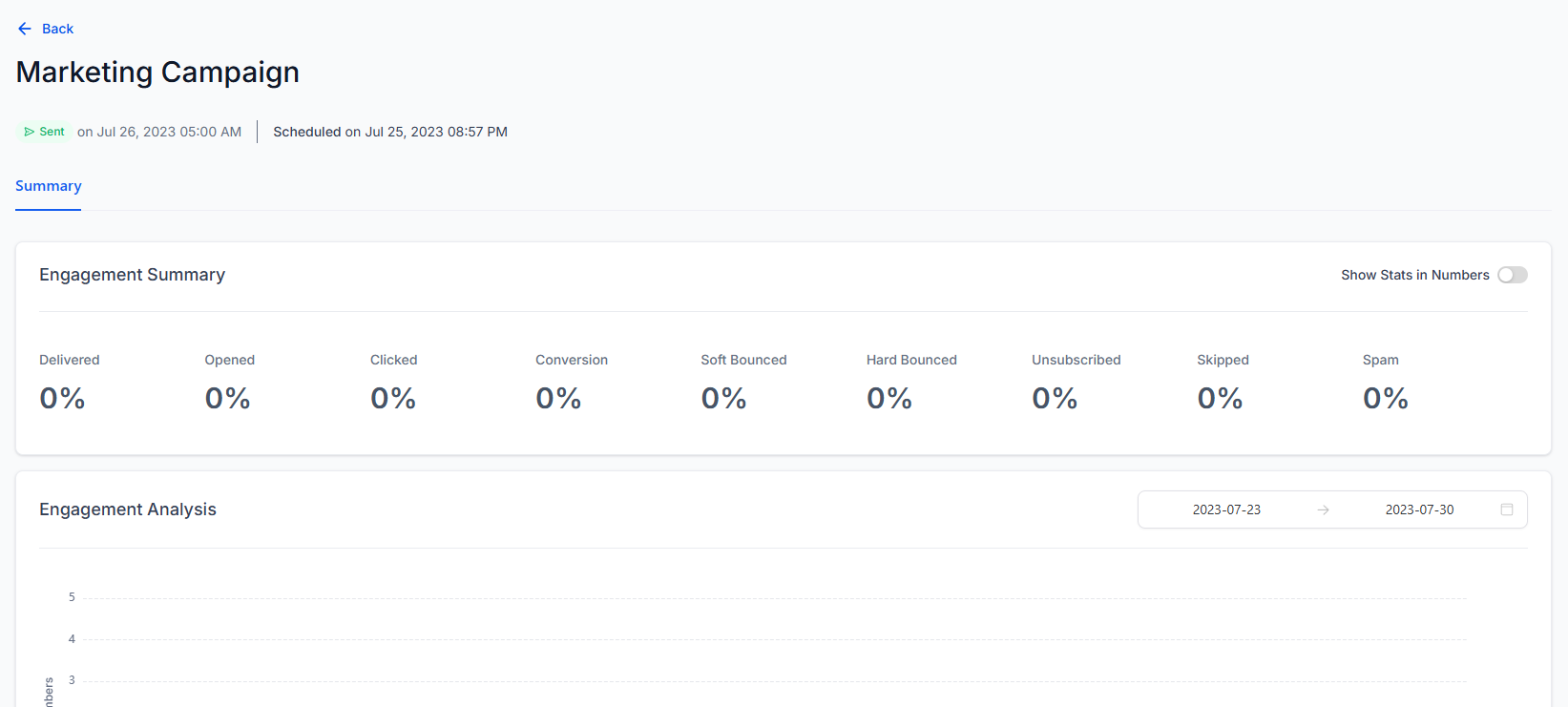1568x707 pixels.
Task: Select the start date field 2023-07-23
Action: (1226, 509)
